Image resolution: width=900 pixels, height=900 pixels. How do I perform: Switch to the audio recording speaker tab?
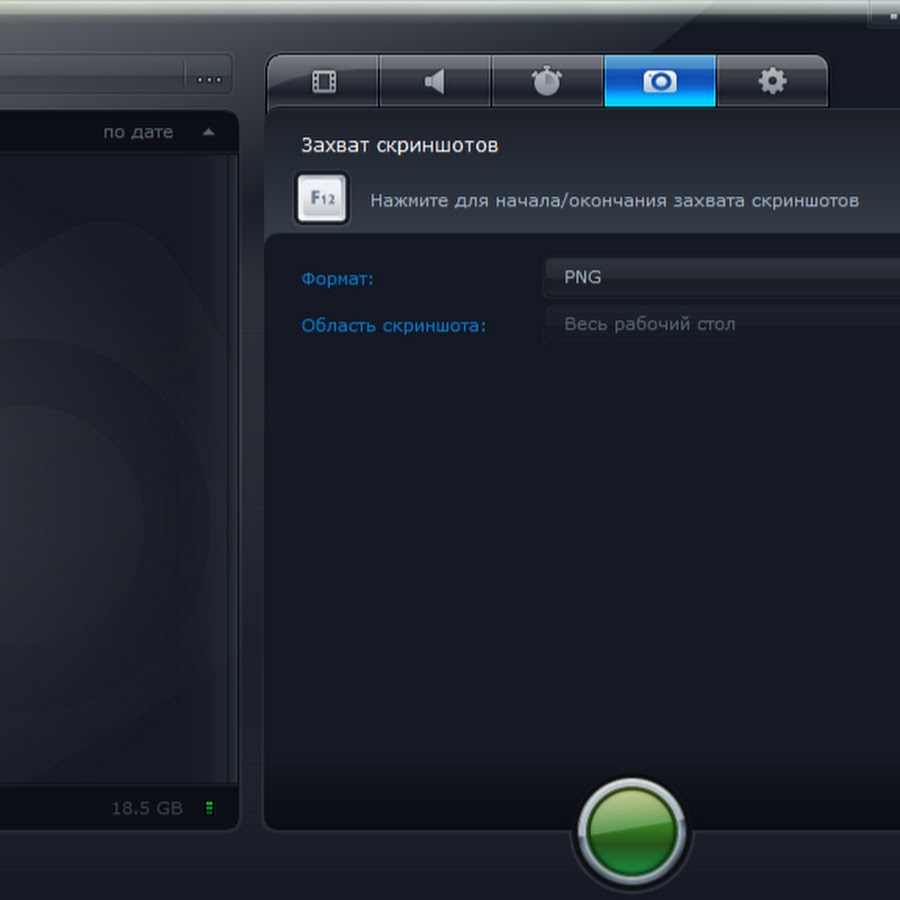pyautogui.click(x=435, y=81)
